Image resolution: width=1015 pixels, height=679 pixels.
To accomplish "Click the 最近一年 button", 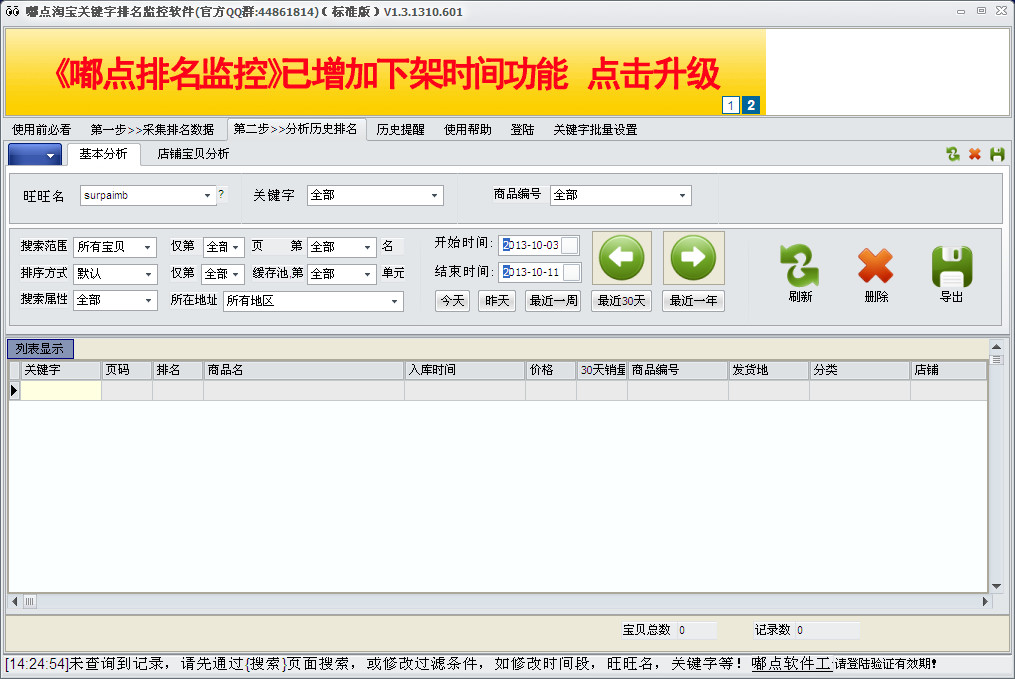I will (693, 301).
